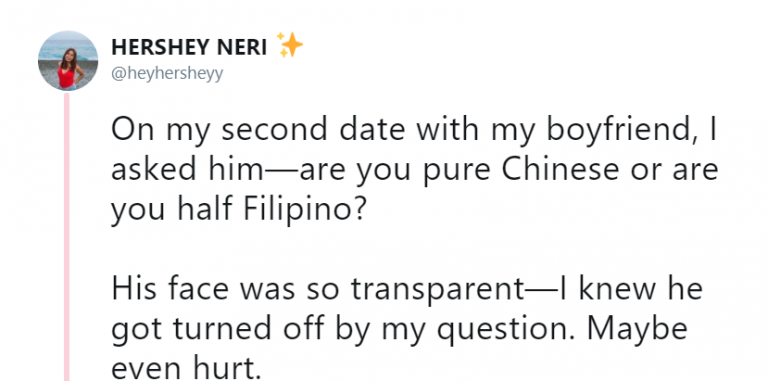Click the first paragraph of the tweet
768x381 pixels.
tap(414, 171)
